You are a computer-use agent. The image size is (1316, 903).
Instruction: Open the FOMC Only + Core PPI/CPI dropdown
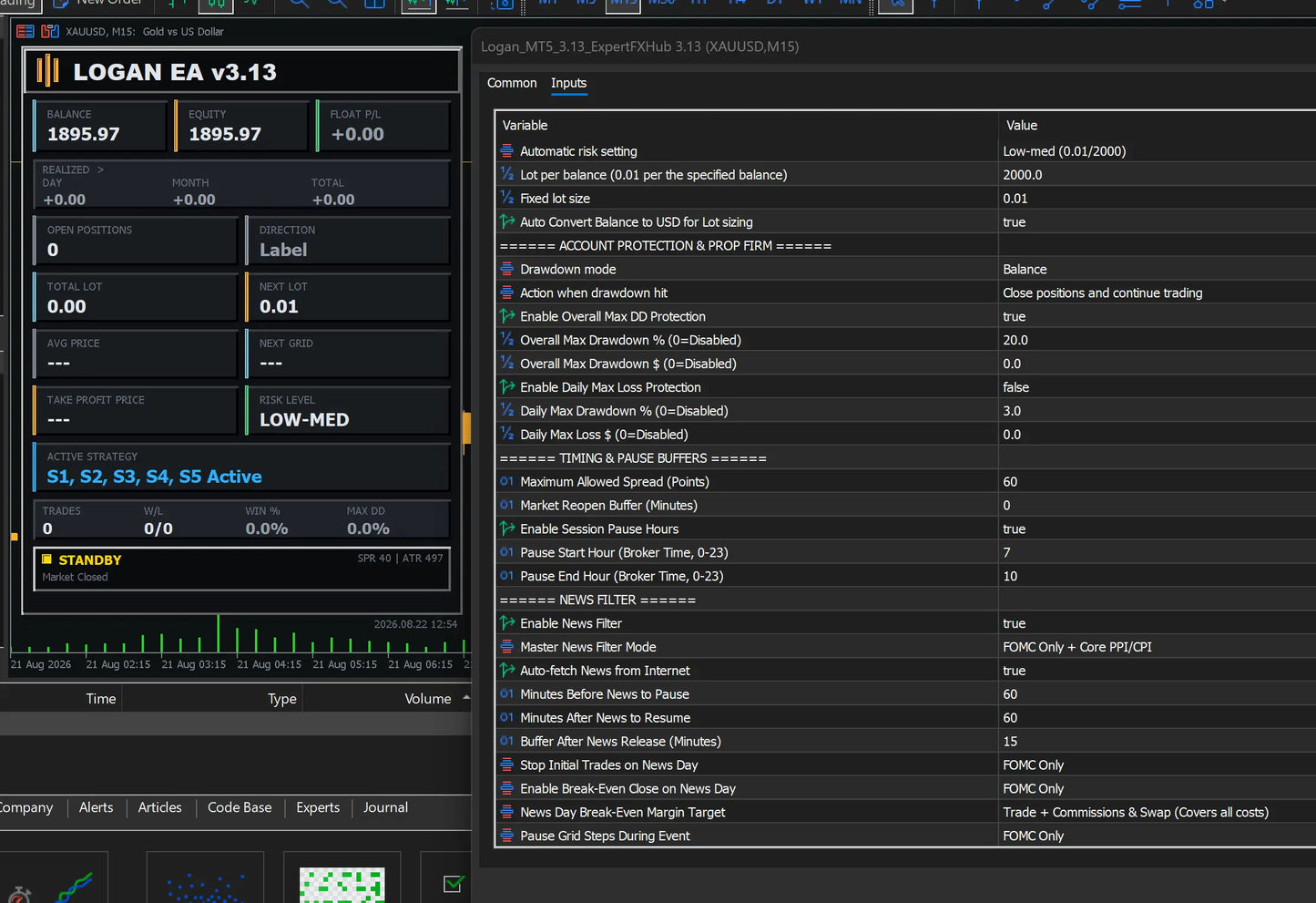(1076, 647)
